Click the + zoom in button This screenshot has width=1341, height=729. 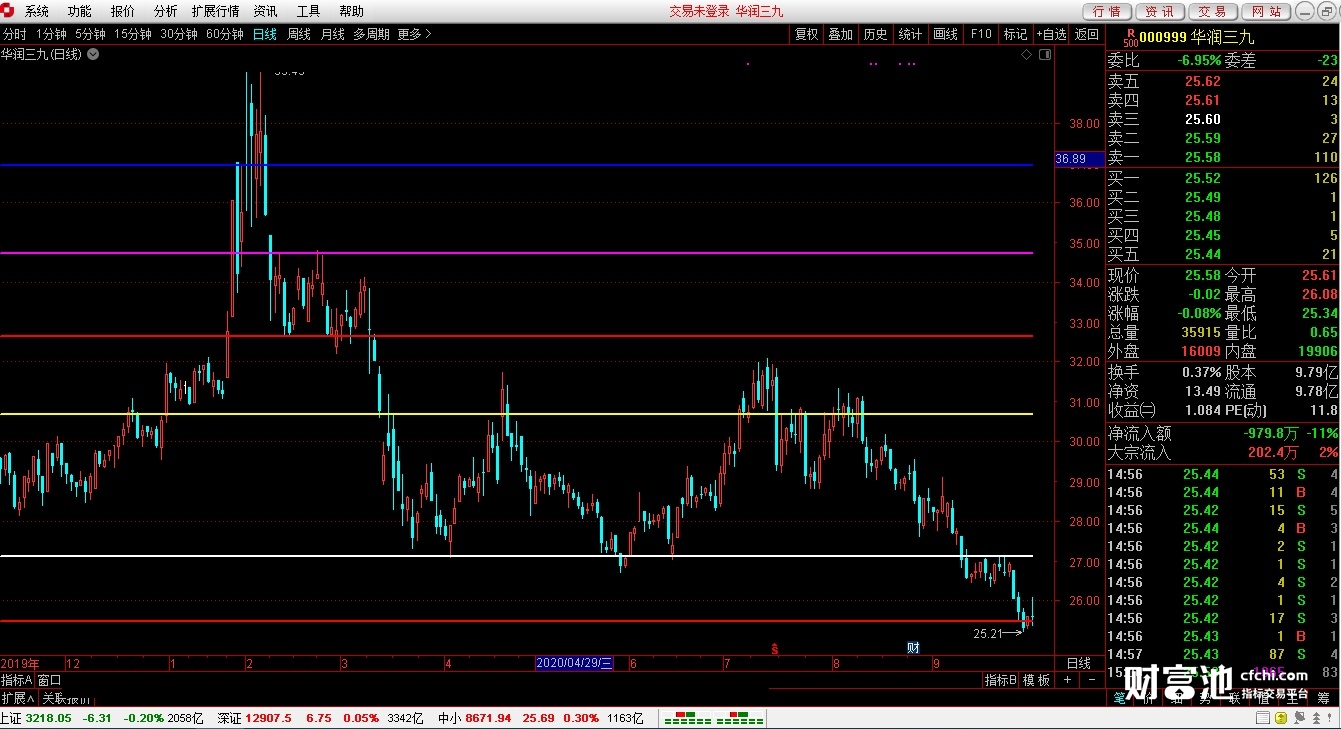(x=1067, y=680)
